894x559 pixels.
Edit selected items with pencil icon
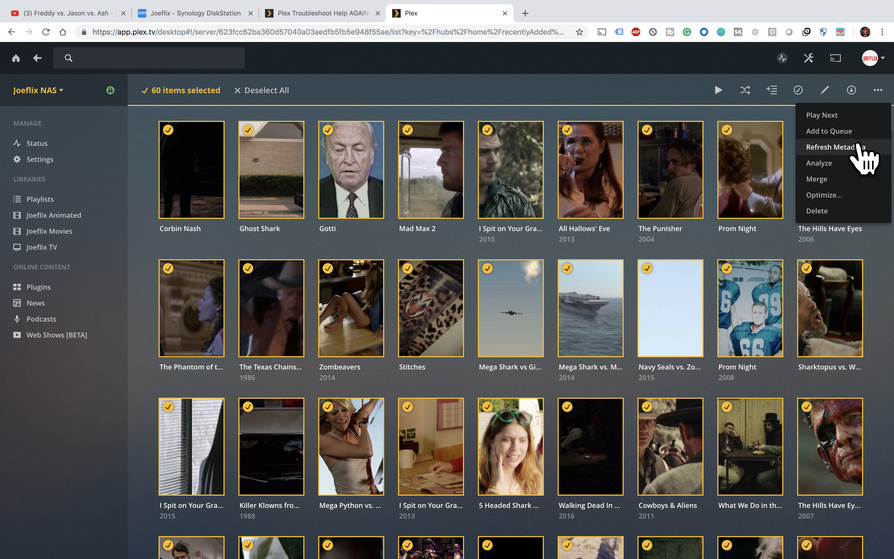pos(824,90)
